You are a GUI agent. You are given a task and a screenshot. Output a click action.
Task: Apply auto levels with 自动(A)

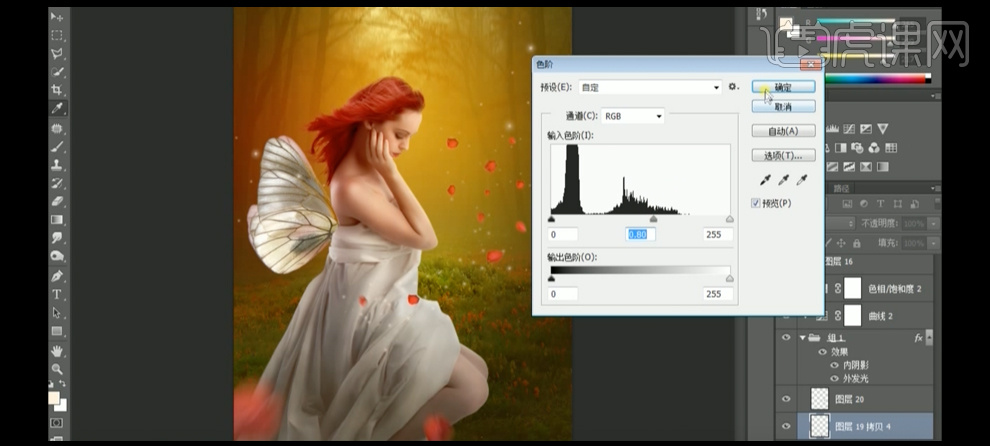click(x=784, y=131)
